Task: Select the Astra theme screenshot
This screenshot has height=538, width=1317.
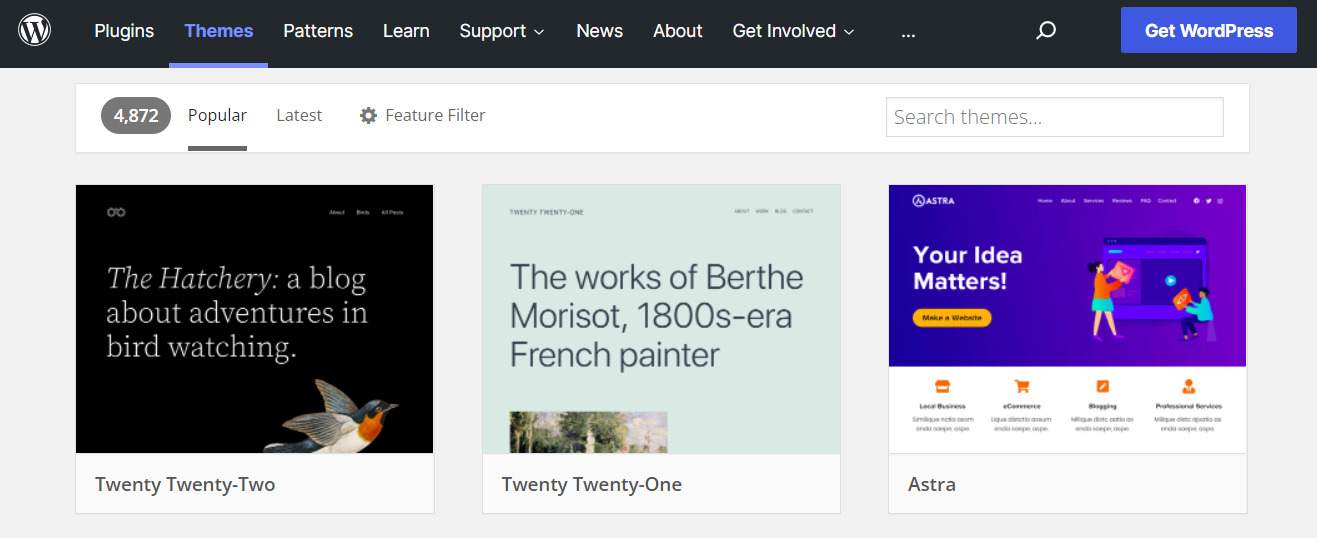Action: tap(1067, 319)
